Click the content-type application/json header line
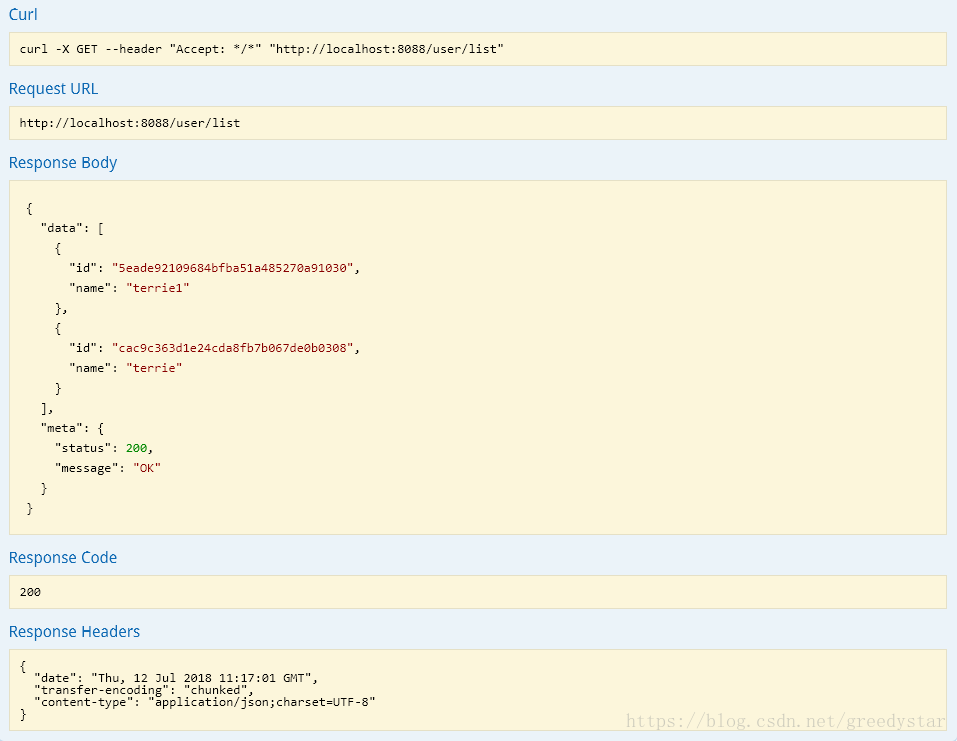This screenshot has height=741, width=957. (x=204, y=702)
